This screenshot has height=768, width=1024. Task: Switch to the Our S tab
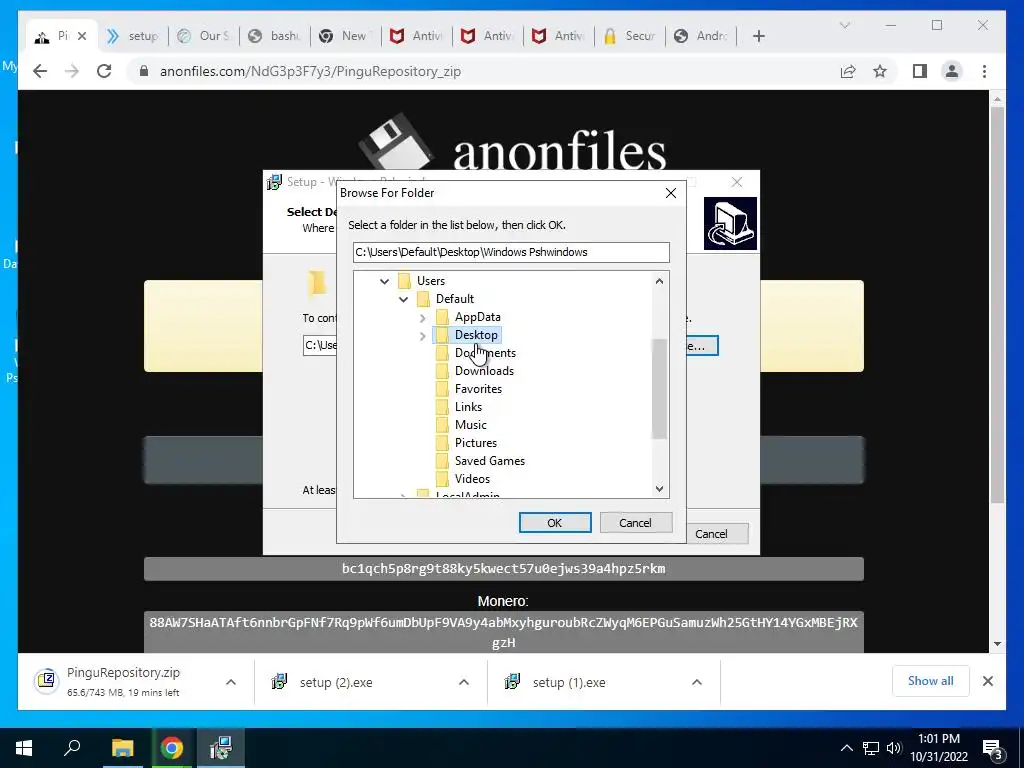coord(204,37)
